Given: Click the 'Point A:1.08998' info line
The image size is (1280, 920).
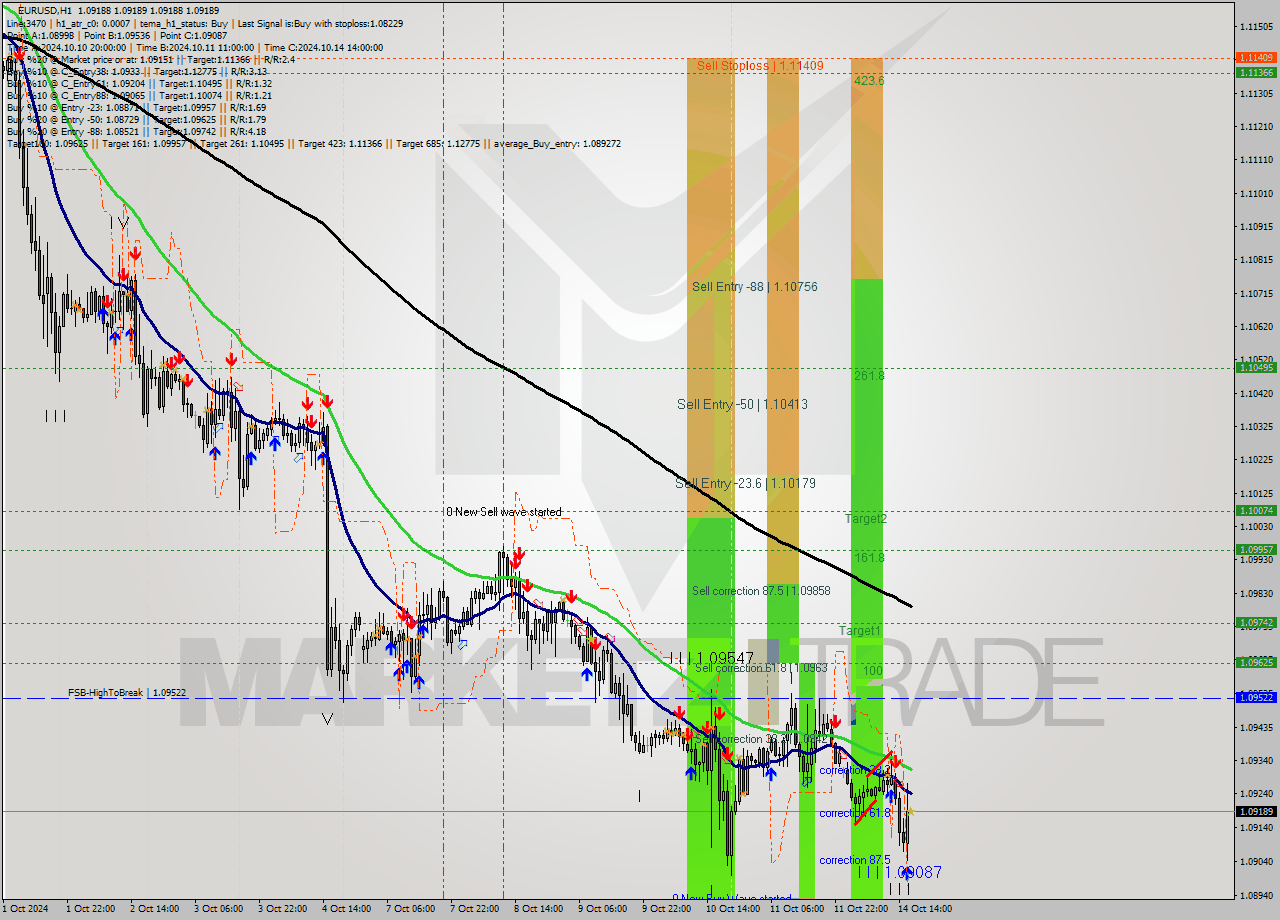Looking at the screenshot, I should tap(39, 34).
